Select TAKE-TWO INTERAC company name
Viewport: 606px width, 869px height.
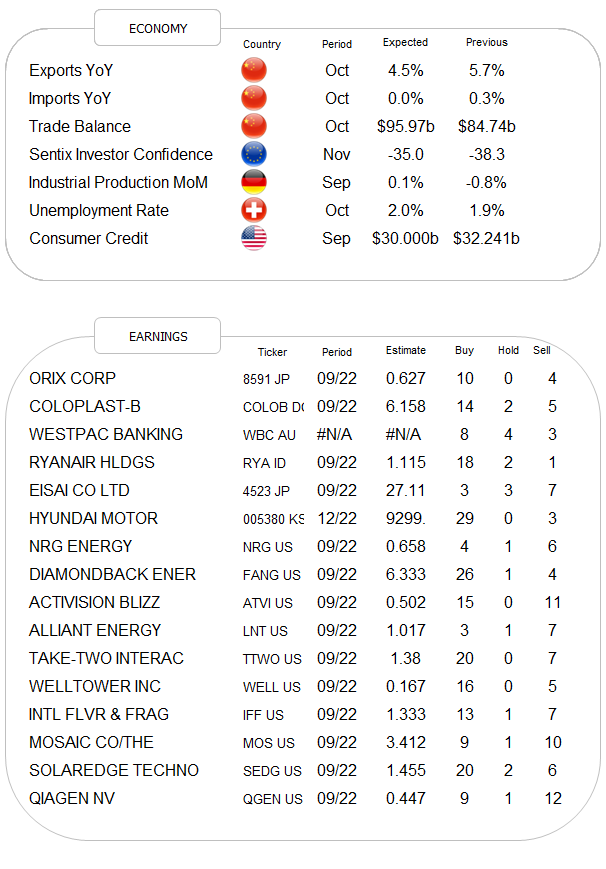coord(106,658)
